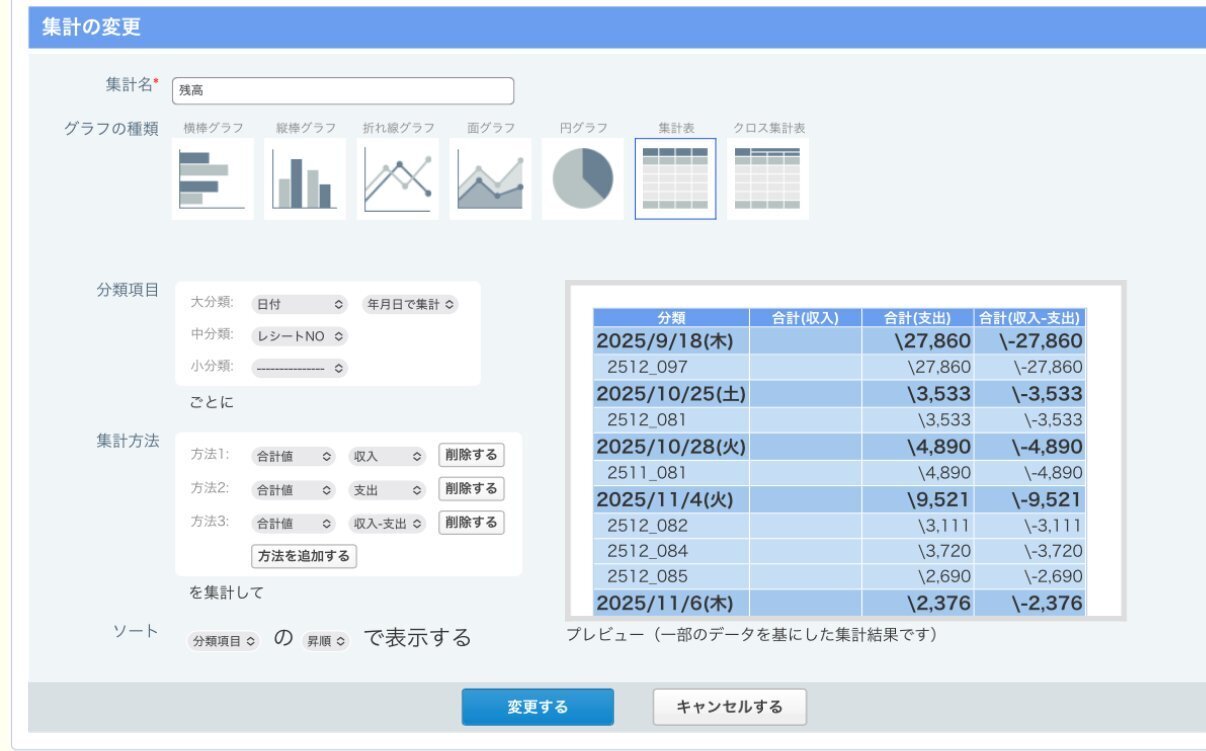The image size is (1206, 751).
Task: Open the 年月日で集計 date unit dropdown
Action: pyautogui.click(x=410, y=304)
